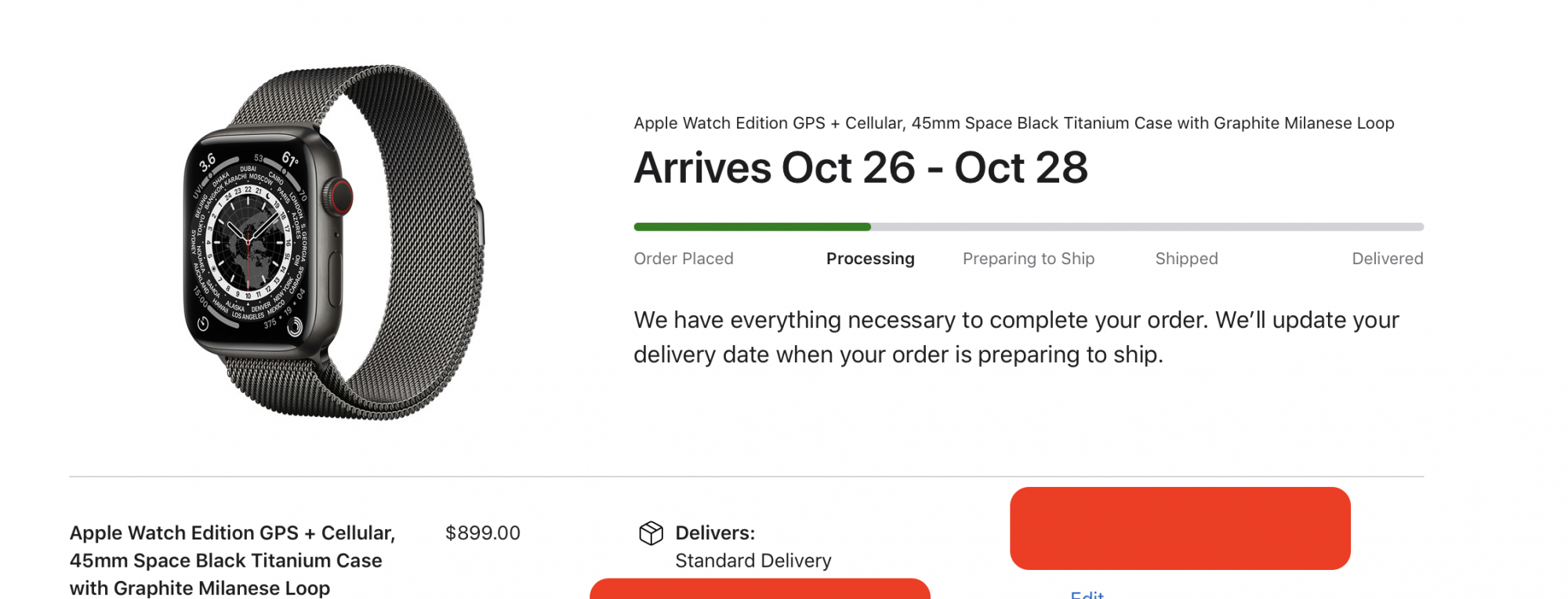
Task: Click the Shipped status step
Action: (1186, 259)
